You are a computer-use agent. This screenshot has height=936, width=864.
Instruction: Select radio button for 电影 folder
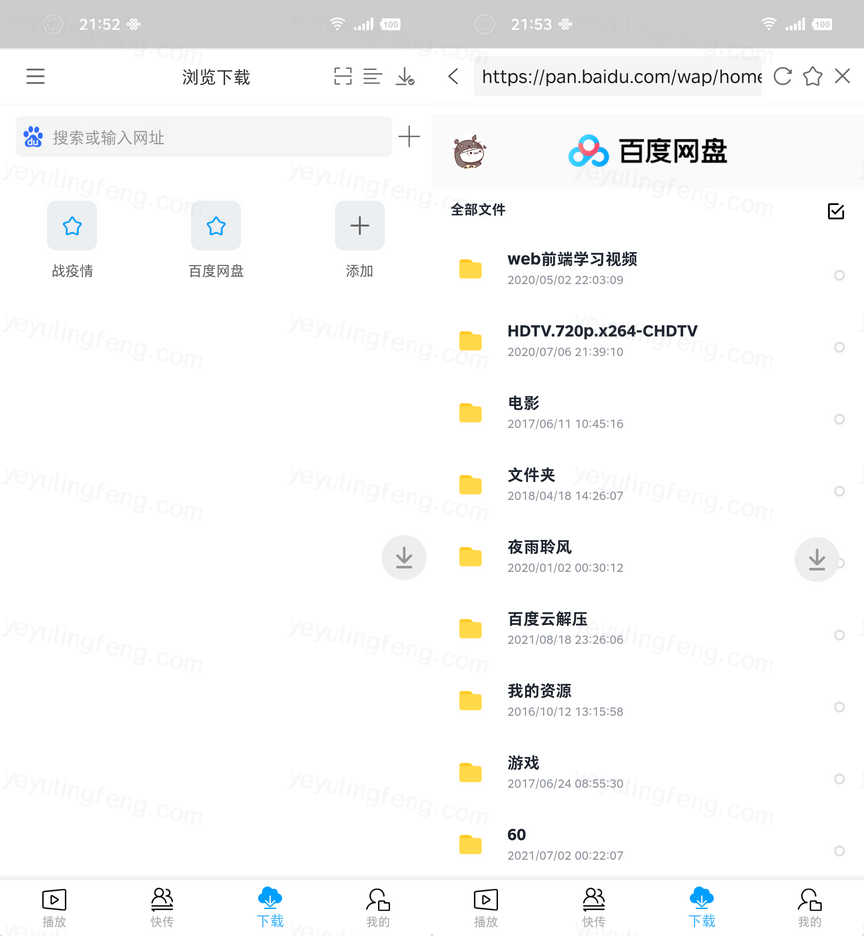click(x=840, y=419)
